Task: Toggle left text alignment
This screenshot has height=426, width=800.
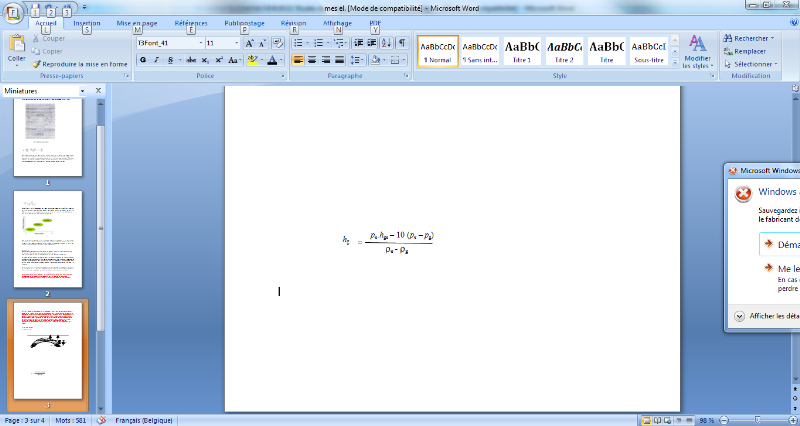Action: [298, 60]
